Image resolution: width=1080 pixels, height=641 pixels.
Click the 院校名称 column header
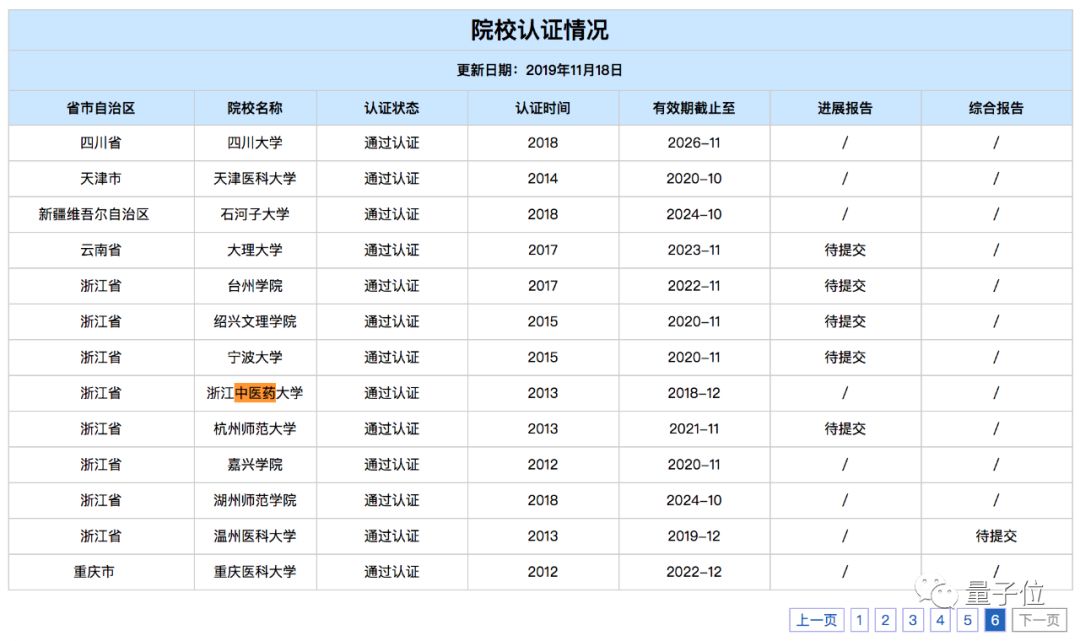pos(255,107)
